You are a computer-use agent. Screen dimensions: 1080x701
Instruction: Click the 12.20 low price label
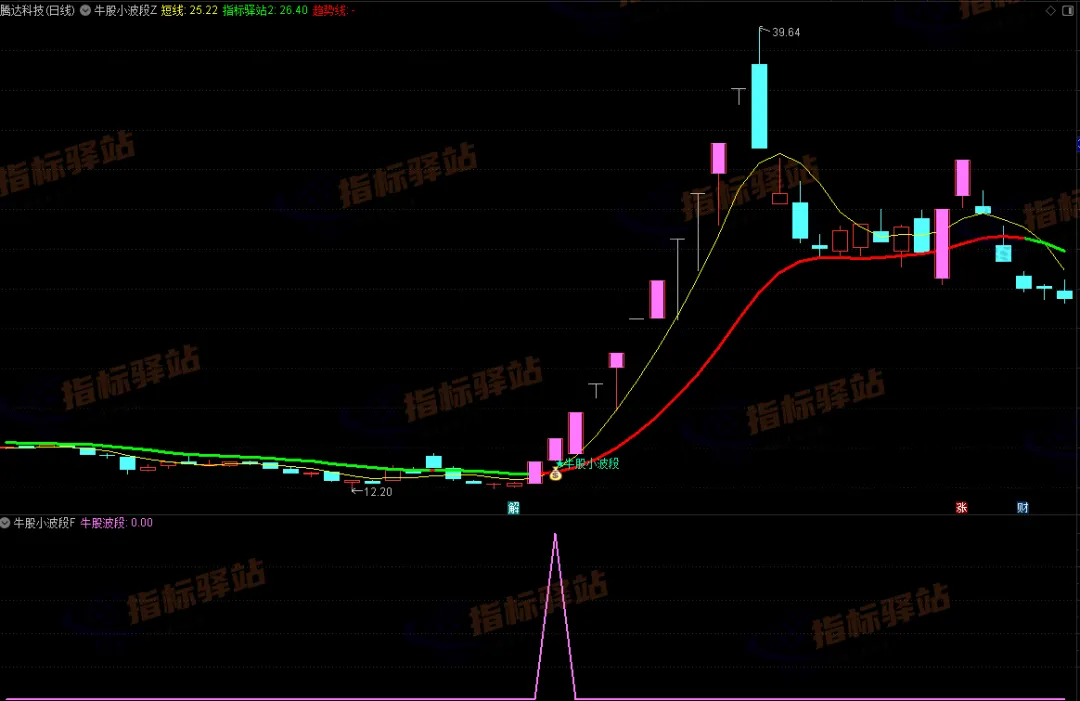[377, 492]
